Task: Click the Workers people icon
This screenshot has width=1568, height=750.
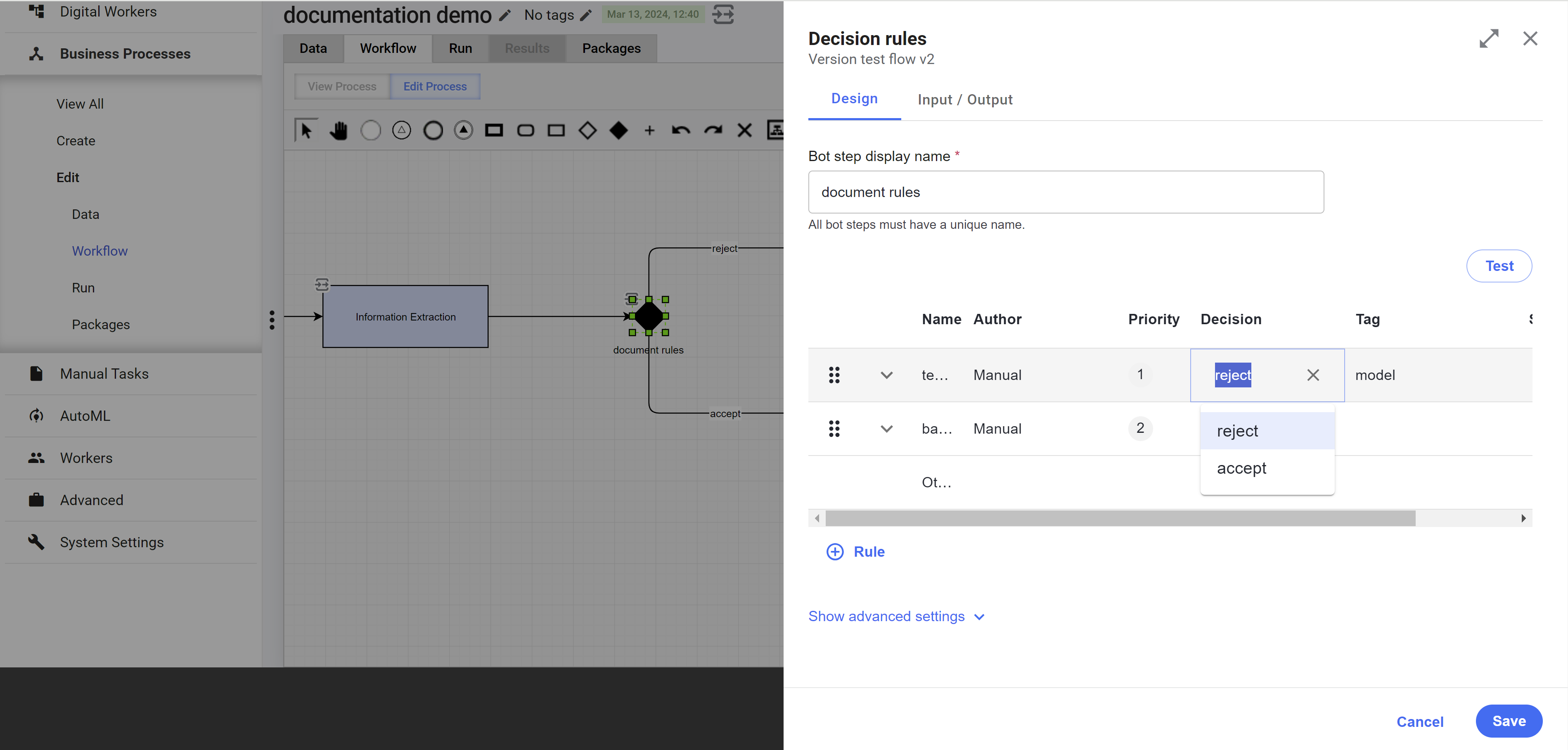Action: pyautogui.click(x=36, y=458)
